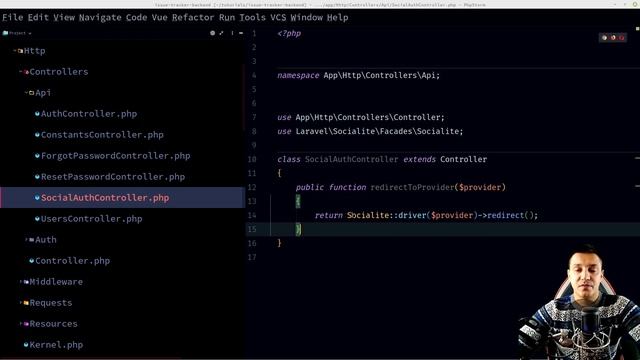The height and width of the screenshot is (360, 640).
Task: Open the Run menu
Action: click(x=227, y=18)
